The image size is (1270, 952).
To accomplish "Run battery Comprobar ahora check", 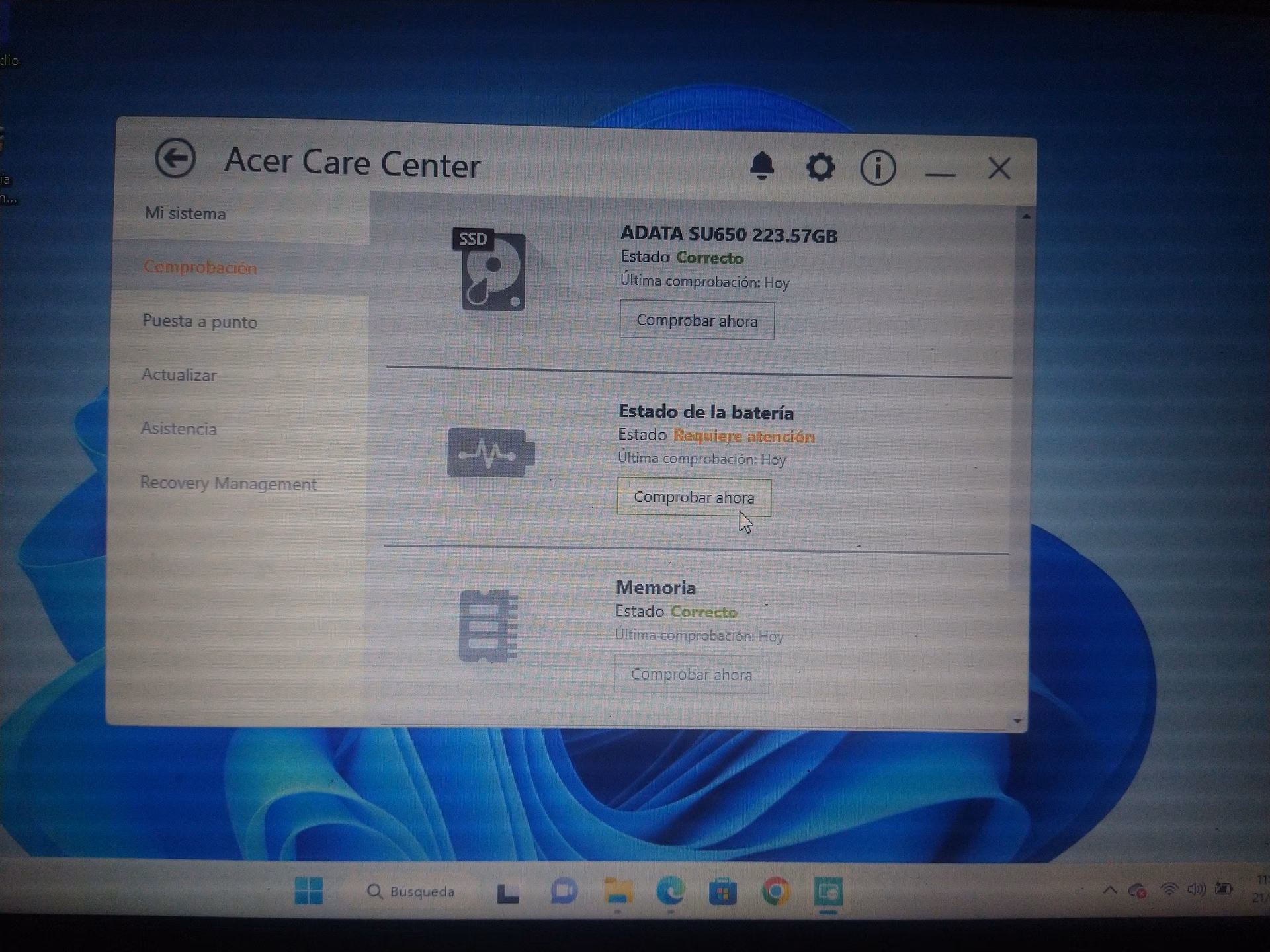I will pos(694,497).
